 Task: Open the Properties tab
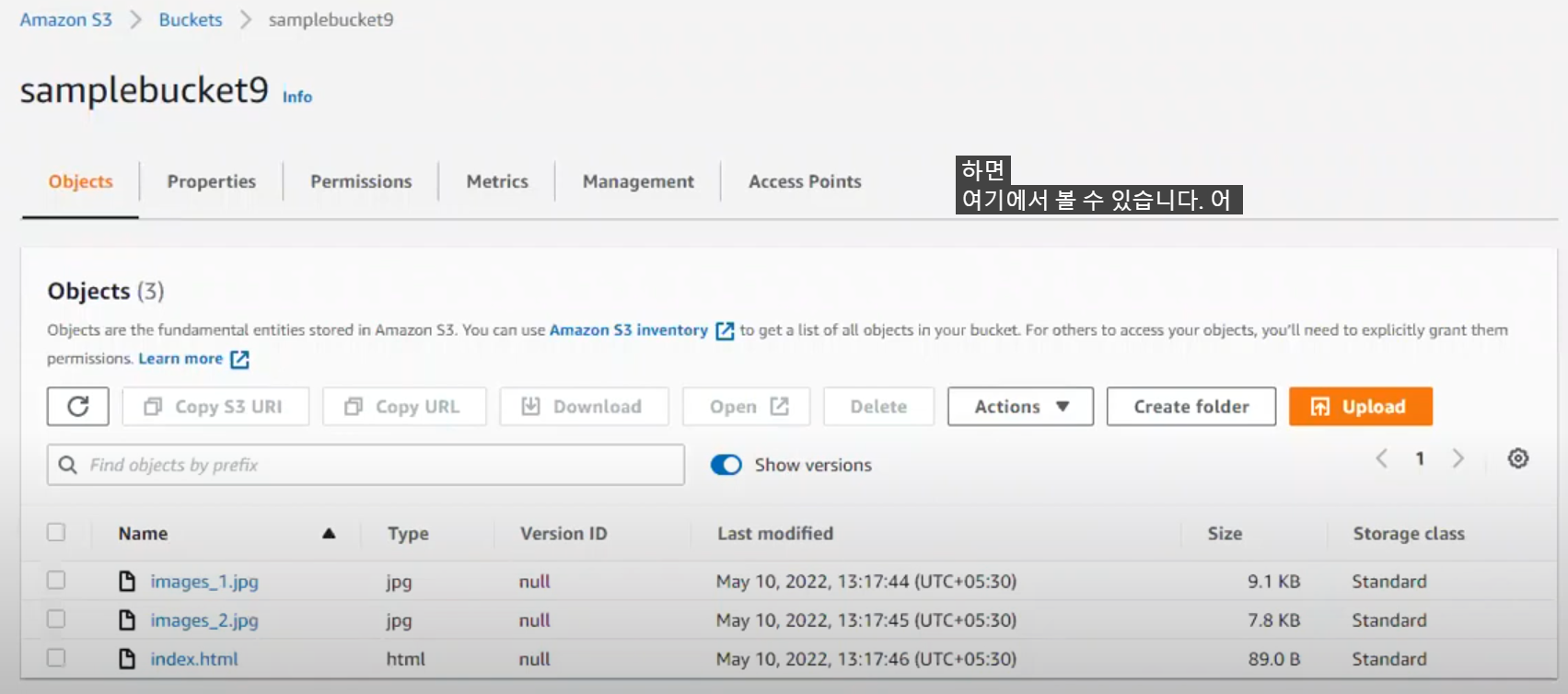click(212, 181)
